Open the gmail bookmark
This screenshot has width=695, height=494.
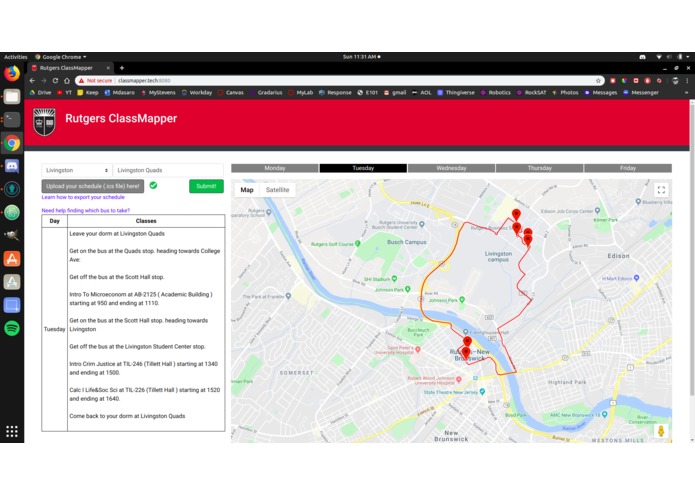[395, 93]
